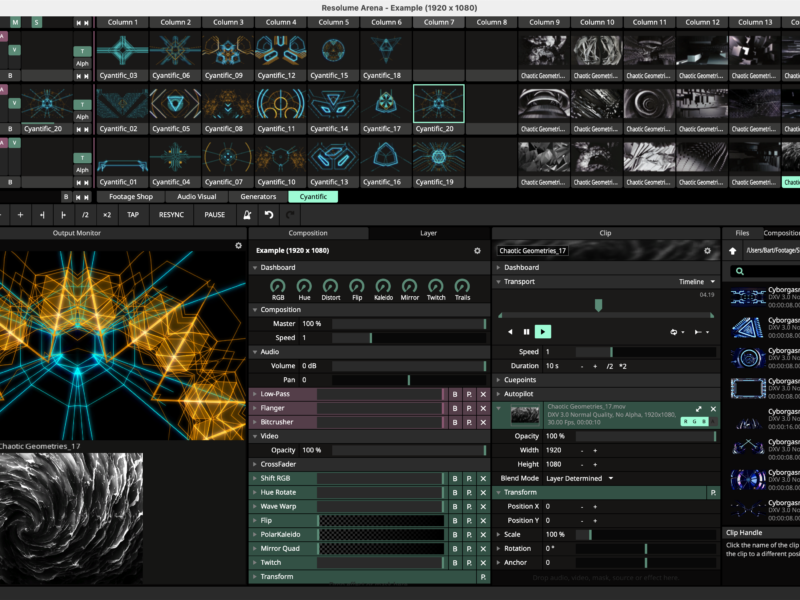800x600 pixels.
Task: Open the Timeline dropdown in Transport
Action: click(696, 282)
